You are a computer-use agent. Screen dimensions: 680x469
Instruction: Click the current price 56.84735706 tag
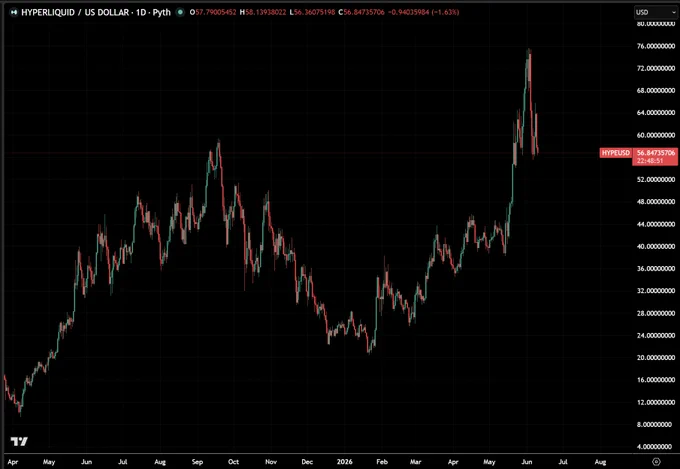click(656, 153)
